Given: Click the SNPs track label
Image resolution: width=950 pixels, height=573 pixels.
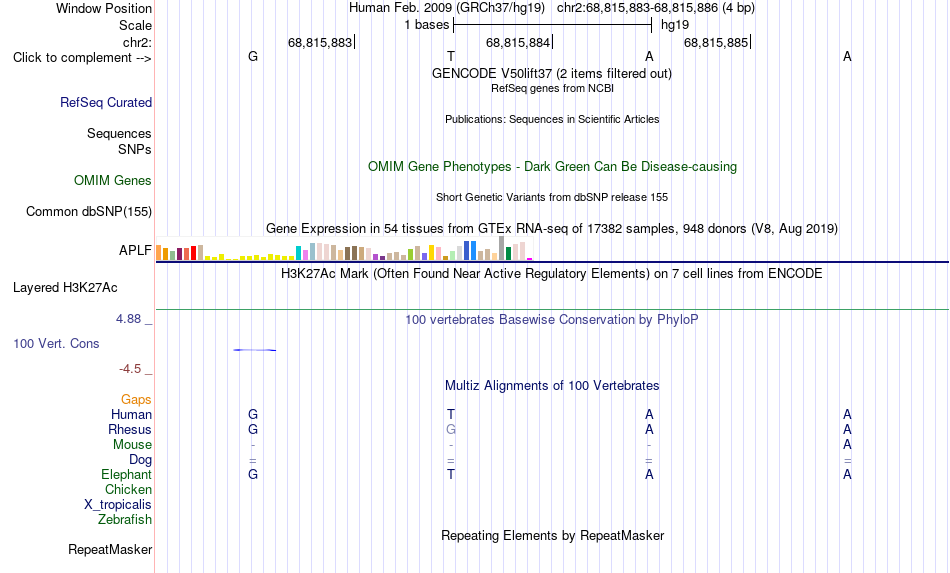Looking at the screenshot, I should (135, 149).
